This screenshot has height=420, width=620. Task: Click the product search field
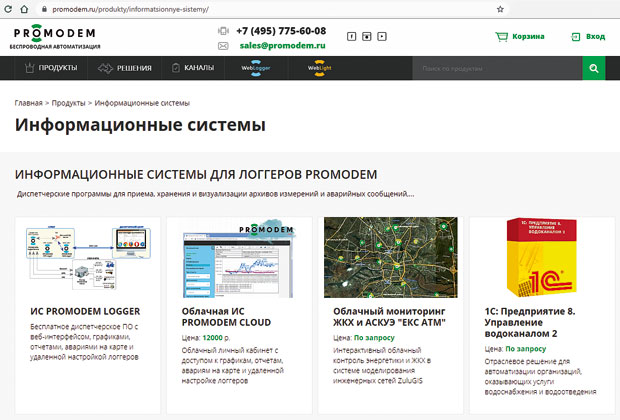(x=497, y=68)
